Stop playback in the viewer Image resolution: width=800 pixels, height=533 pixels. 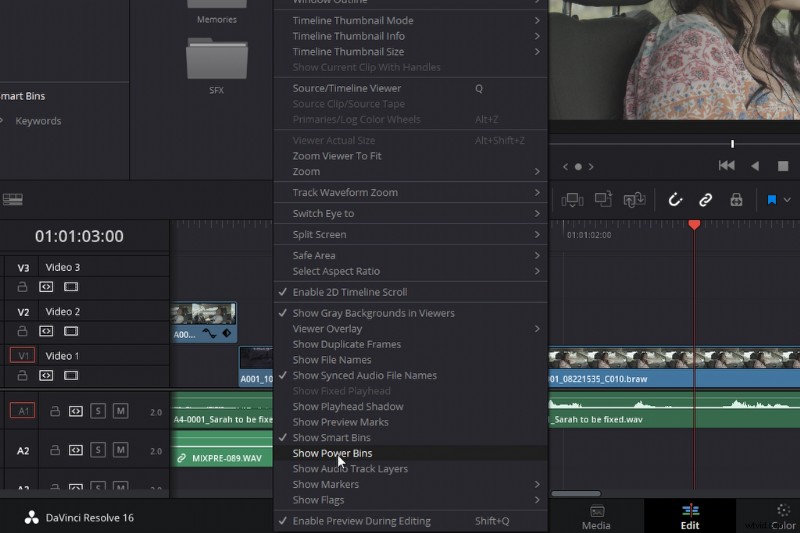pos(783,166)
